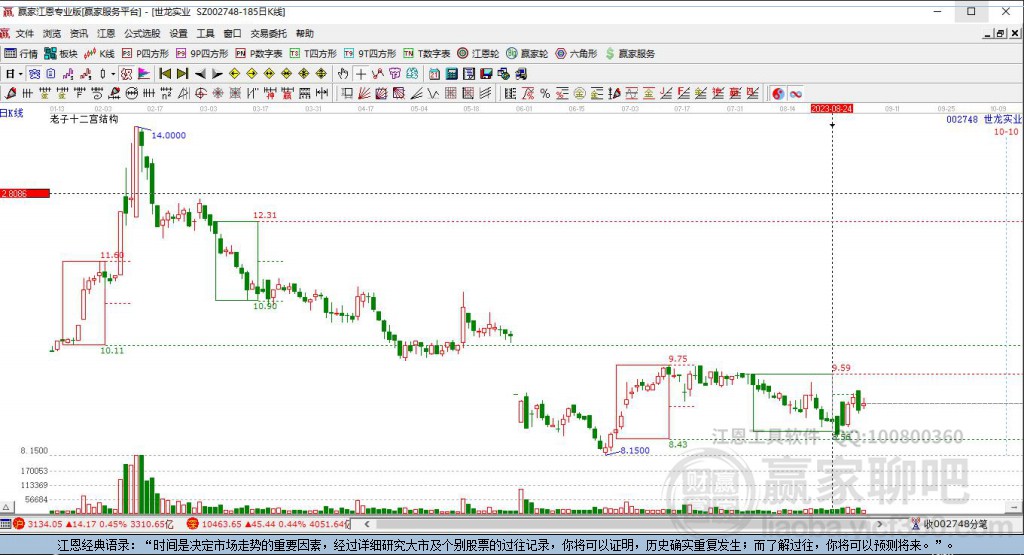The image size is (1024, 555).
Task: Open the 工具 menu
Action: coord(206,33)
